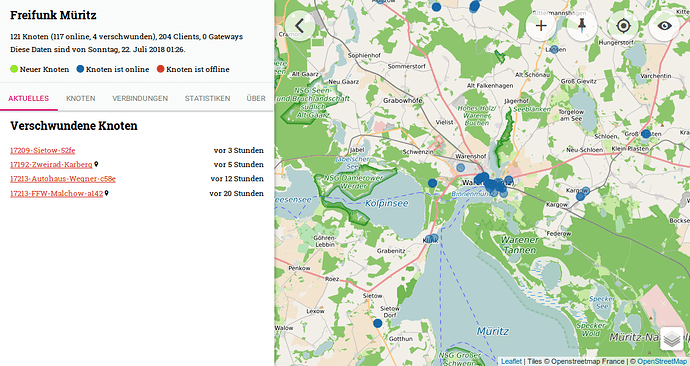Click location pin beside 17192-Zweirad-Karberg
690x366 pixels.
tap(96, 164)
